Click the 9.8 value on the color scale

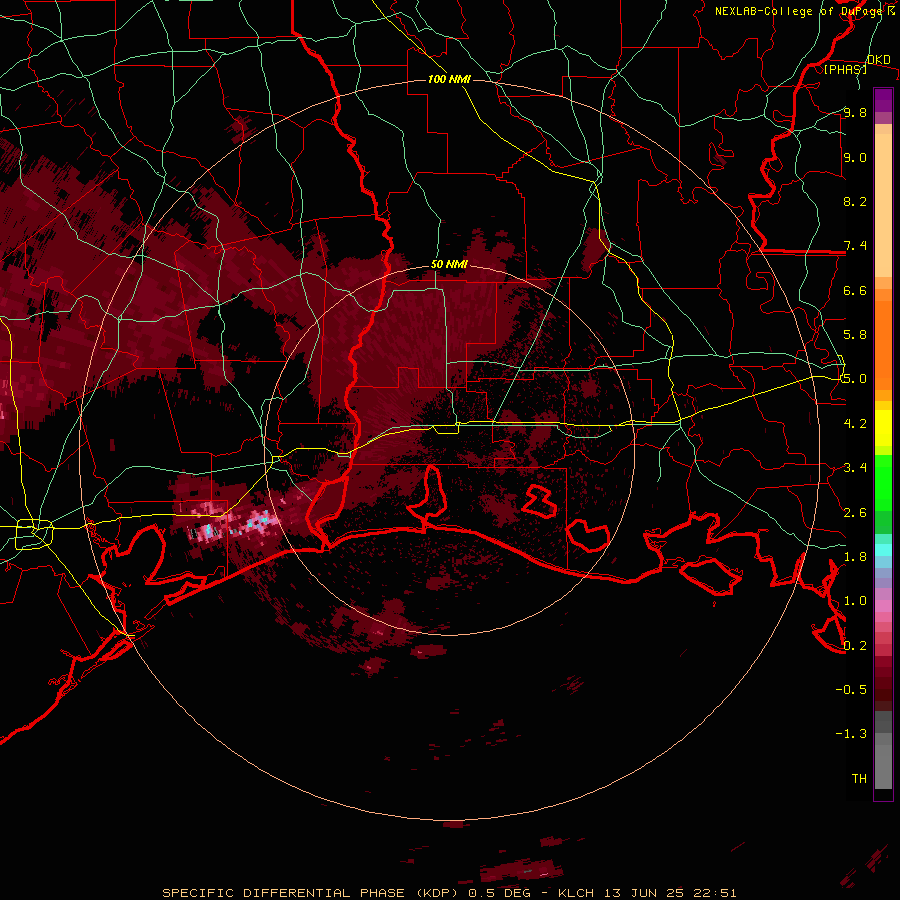tap(855, 112)
